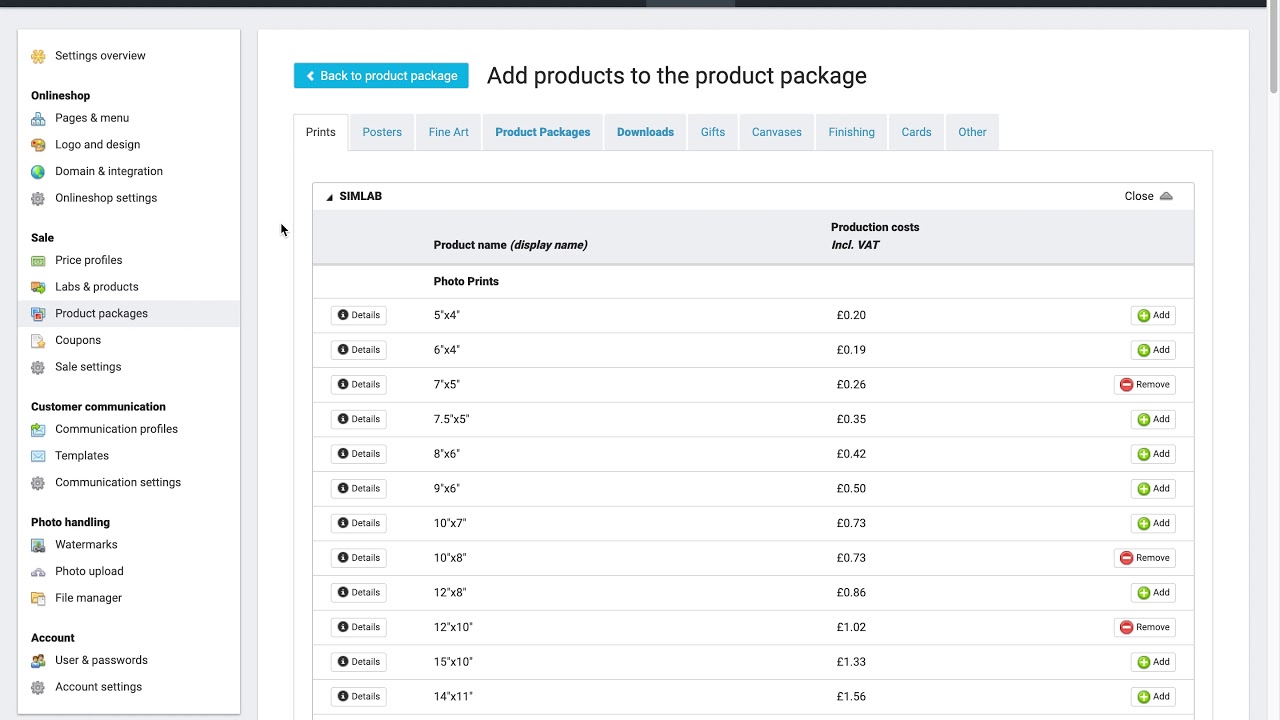
Task: Switch to the Downloads tab
Action: coord(645,132)
